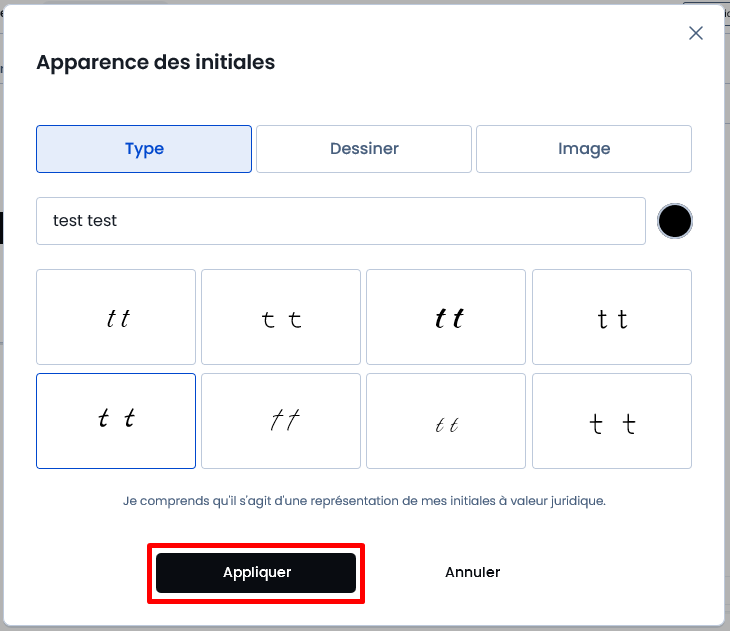
Task: Open the Dessiner tab
Action: [x=364, y=149]
